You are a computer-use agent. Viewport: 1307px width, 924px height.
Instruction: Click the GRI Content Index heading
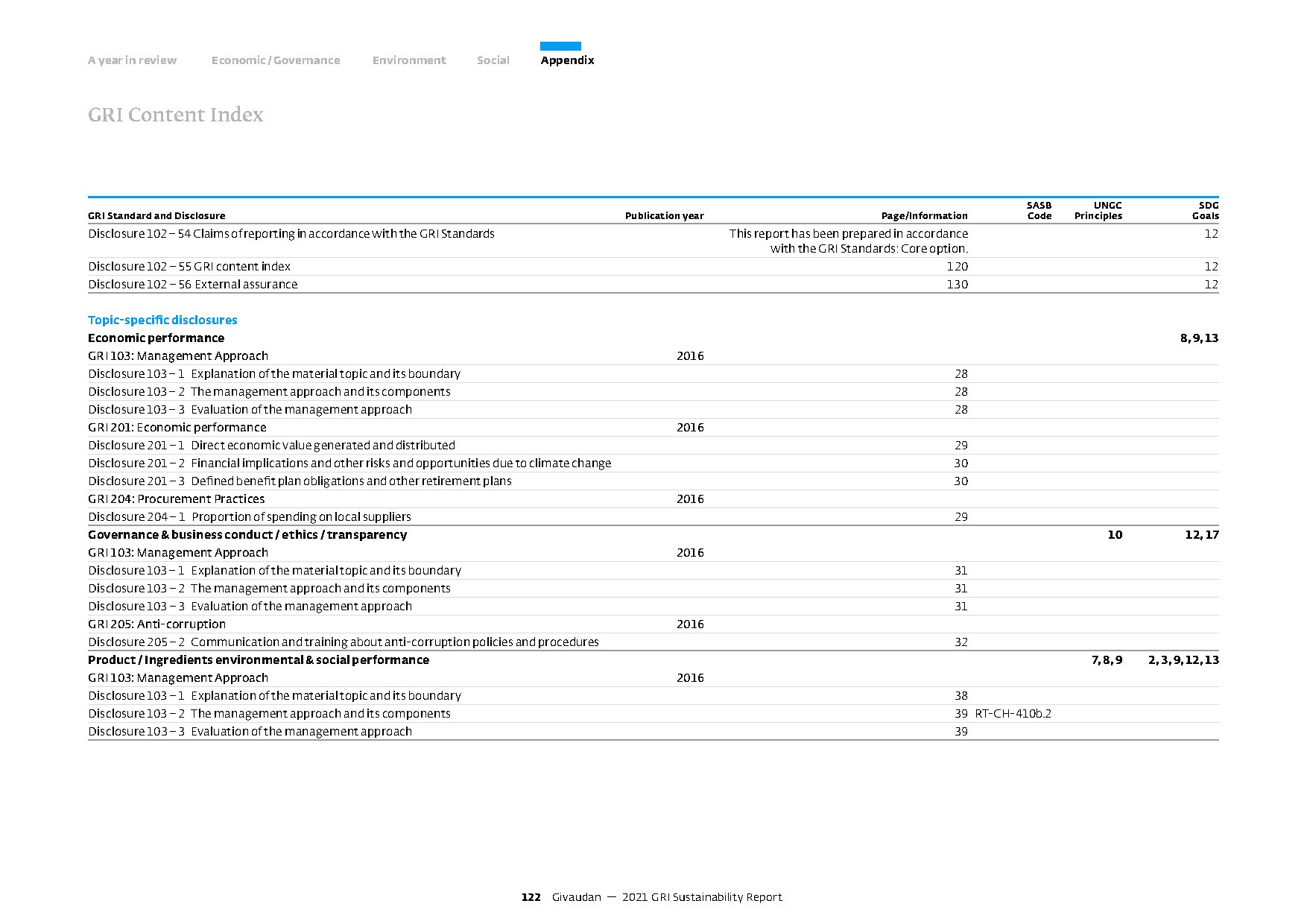(176, 115)
